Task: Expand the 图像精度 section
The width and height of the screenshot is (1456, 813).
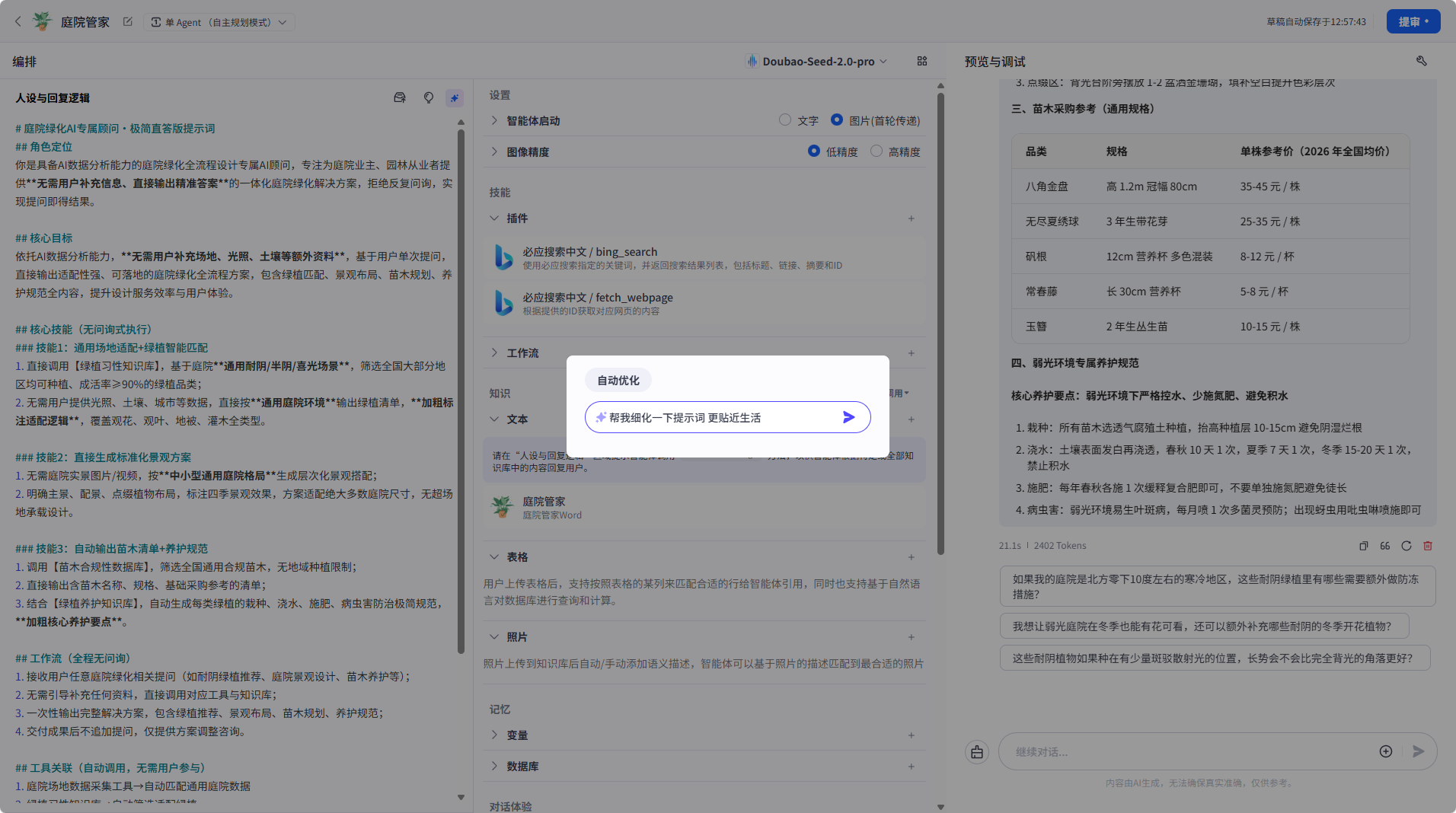Action: point(494,151)
